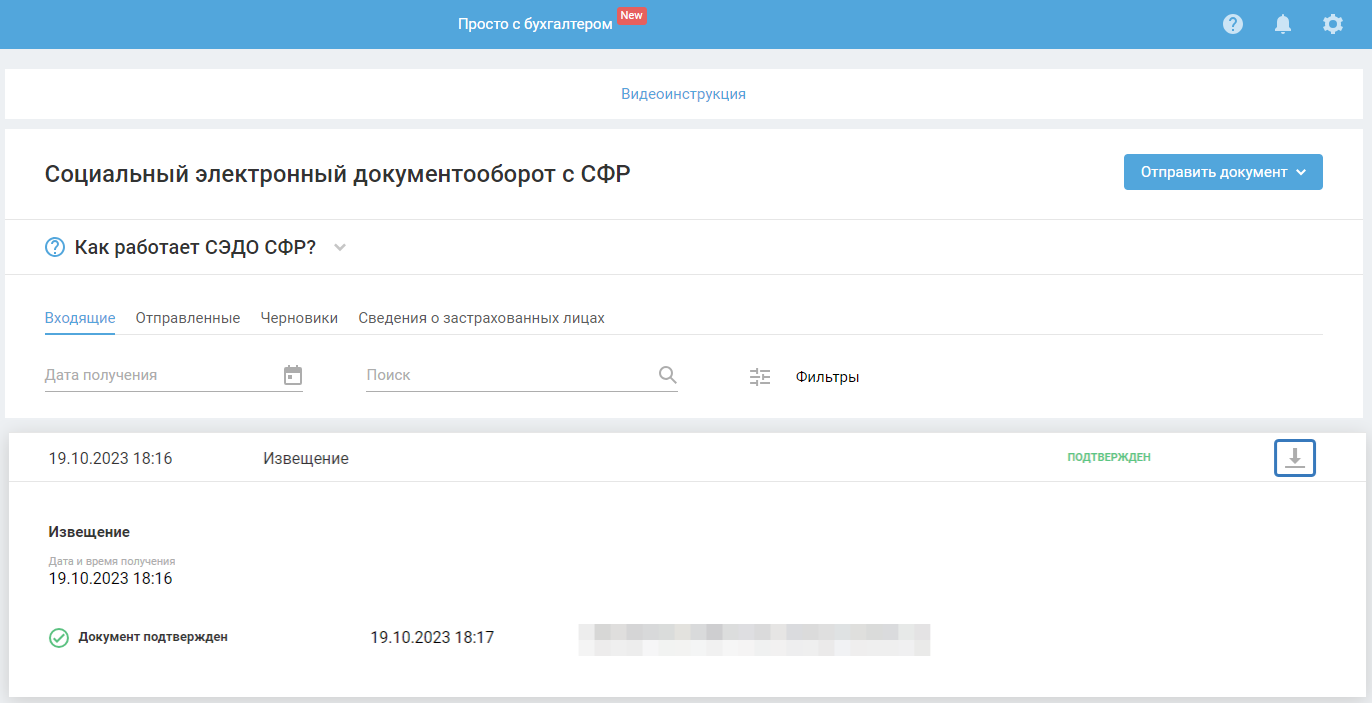Open Просто с бухгалтером header link

click(x=535, y=24)
